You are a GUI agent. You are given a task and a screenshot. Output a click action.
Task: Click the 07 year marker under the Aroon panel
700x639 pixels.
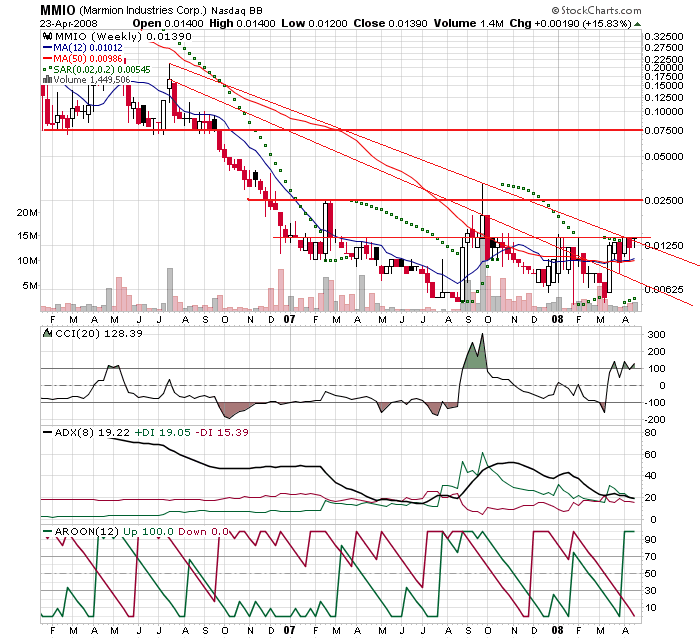(x=289, y=630)
